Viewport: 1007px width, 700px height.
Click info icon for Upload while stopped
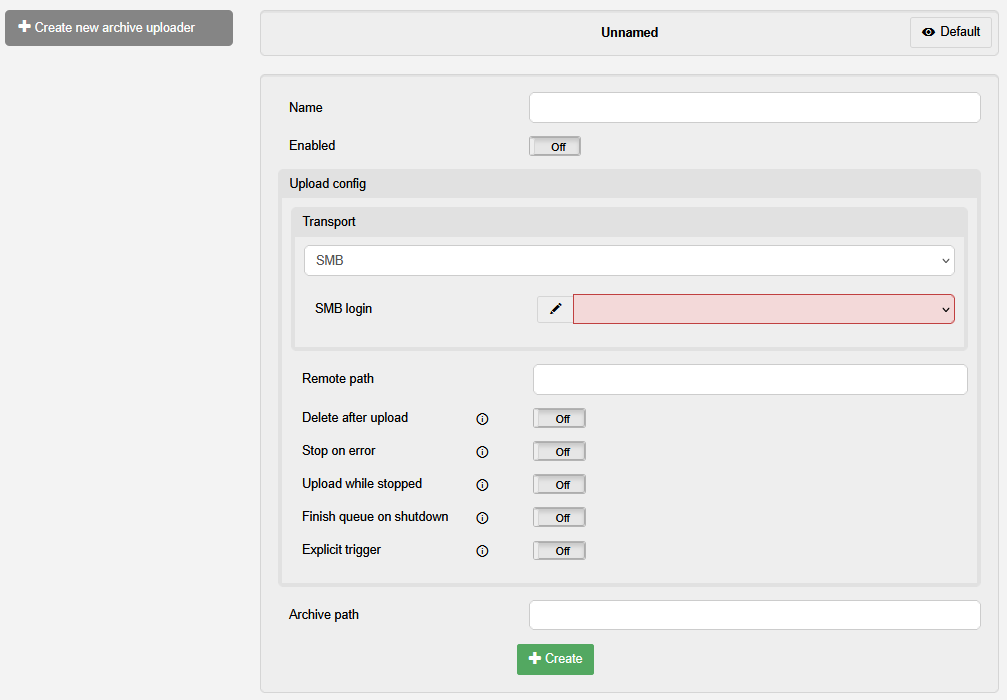tap(482, 485)
